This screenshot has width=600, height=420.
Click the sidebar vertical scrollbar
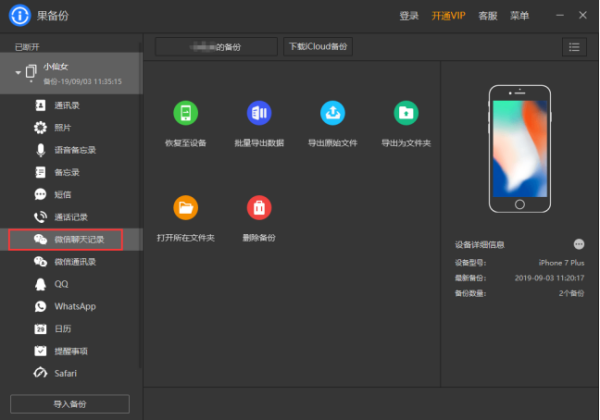pyautogui.click(x=141, y=207)
